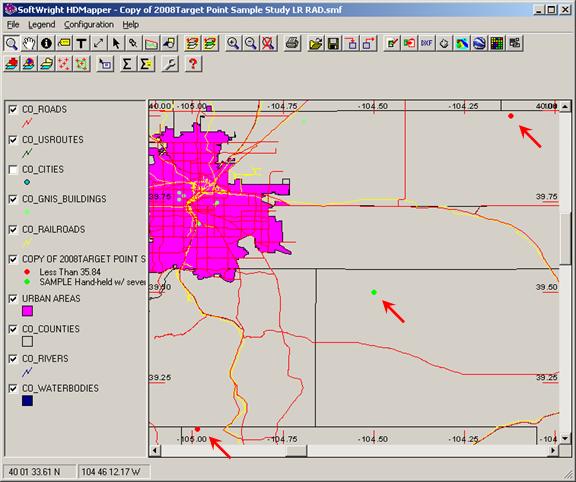Screen dimensions: 576x482
Task: Click the magenta URBAN AREAS color swatch
Action: (x=27, y=311)
